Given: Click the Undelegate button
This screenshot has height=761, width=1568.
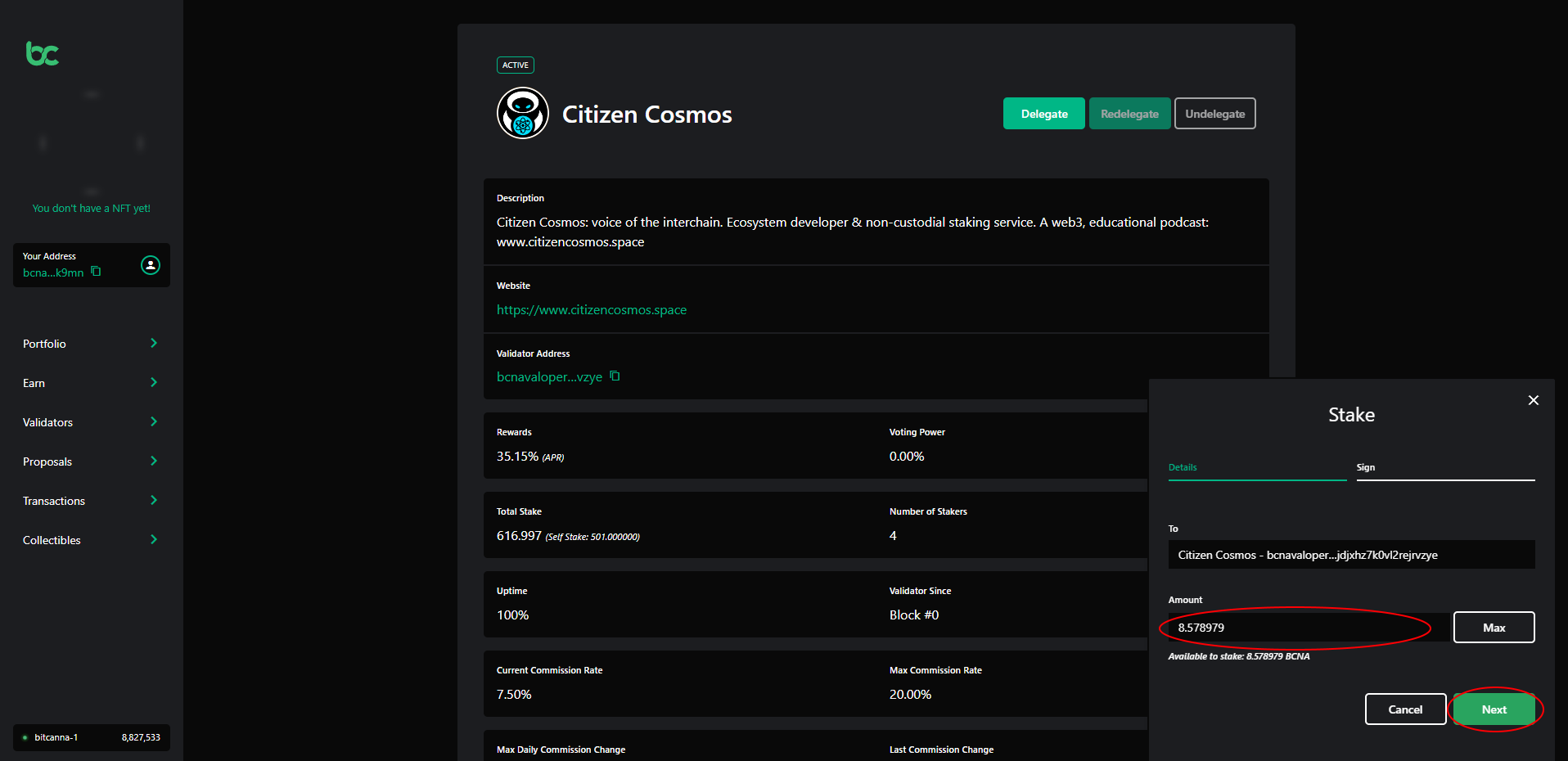Looking at the screenshot, I should 1215,114.
